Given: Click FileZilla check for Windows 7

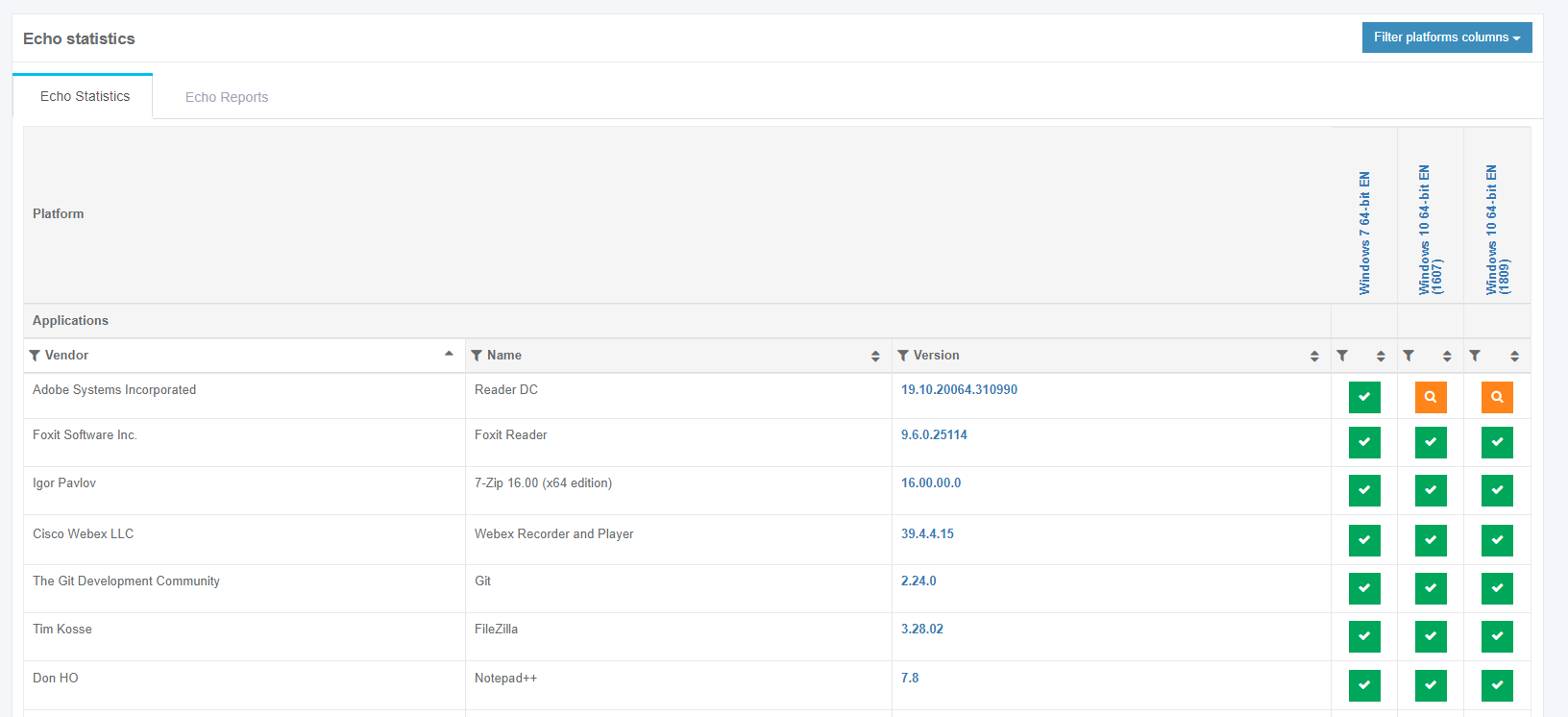Looking at the screenshot, I should tap(1364, 636).
